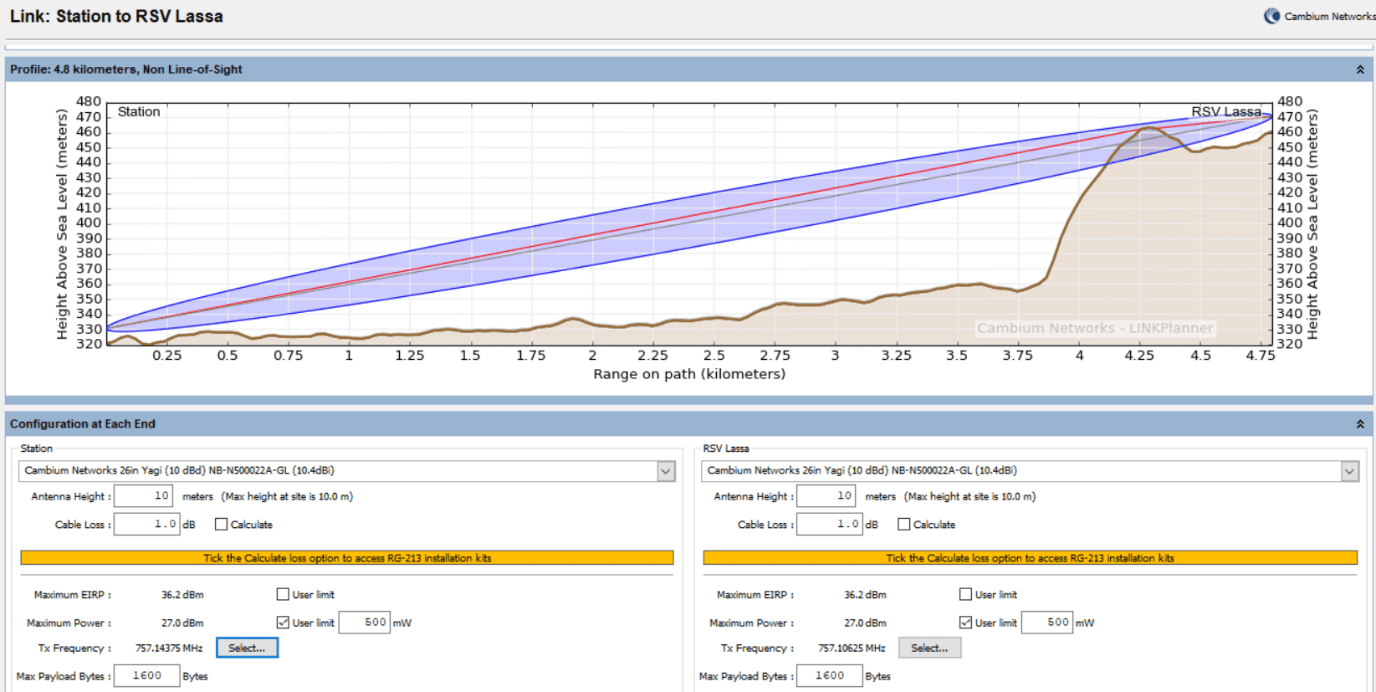Focus RSV Lassa Max Payload Bytes field
This screenshot has width=1376, height=692.
829,676
